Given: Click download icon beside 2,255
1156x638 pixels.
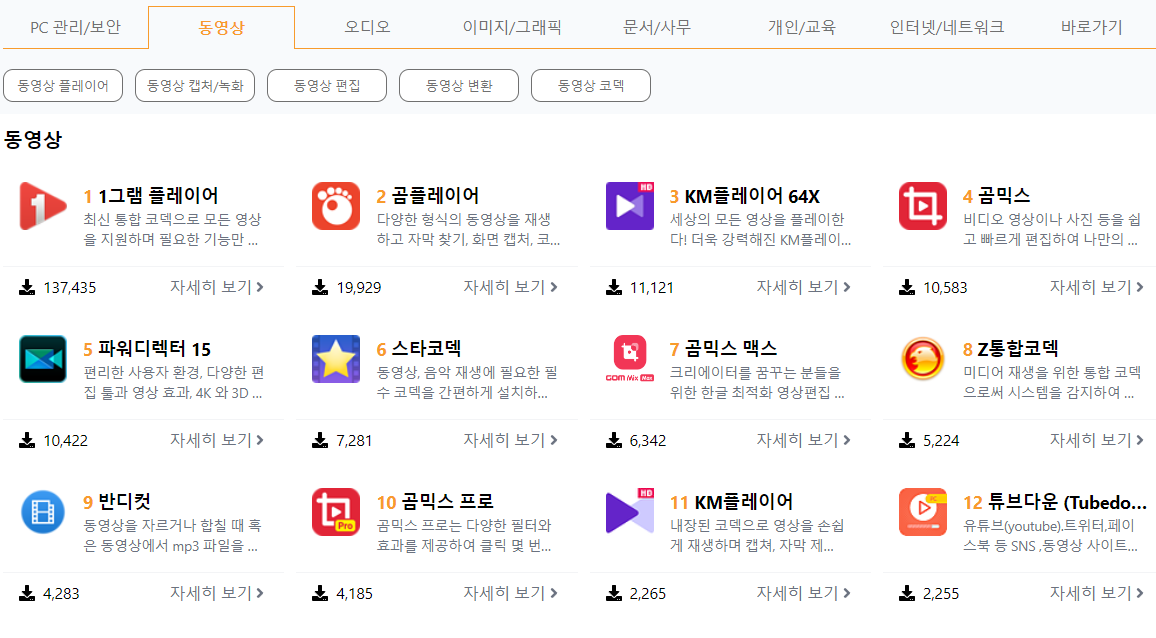Looking at the screenshot, I should point(907,593).
